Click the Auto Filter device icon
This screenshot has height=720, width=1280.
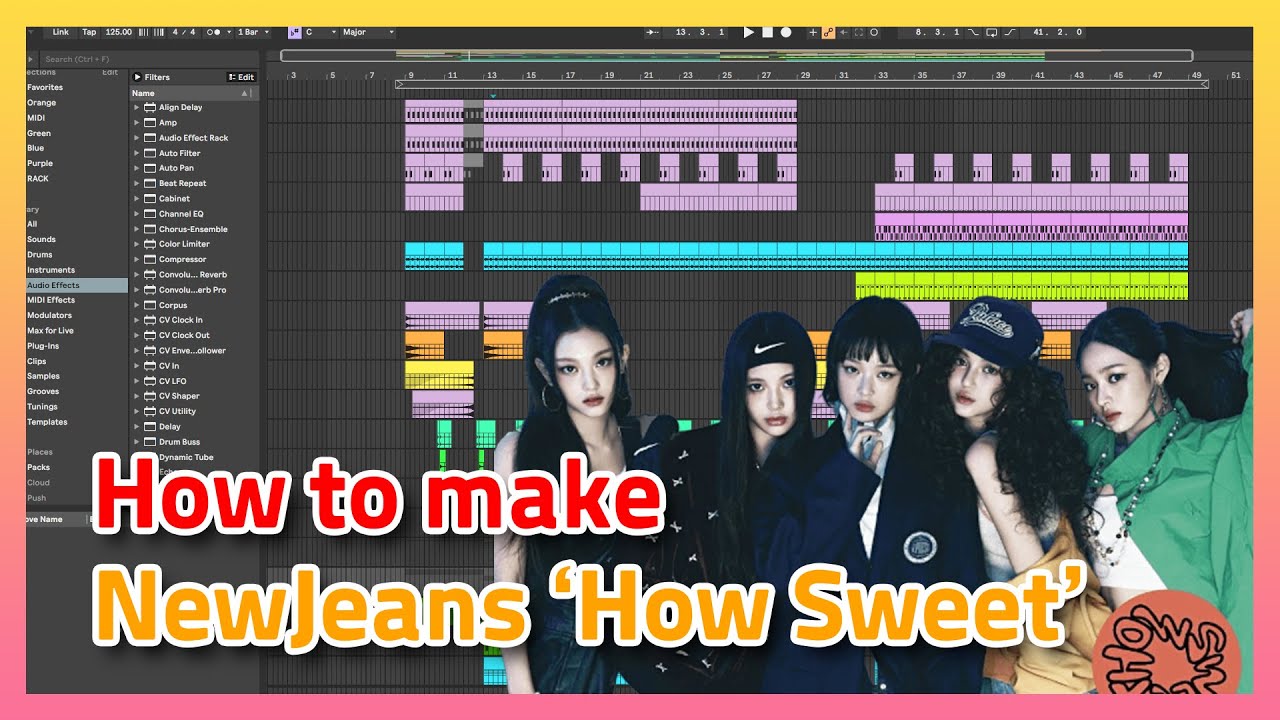[150, 153]
